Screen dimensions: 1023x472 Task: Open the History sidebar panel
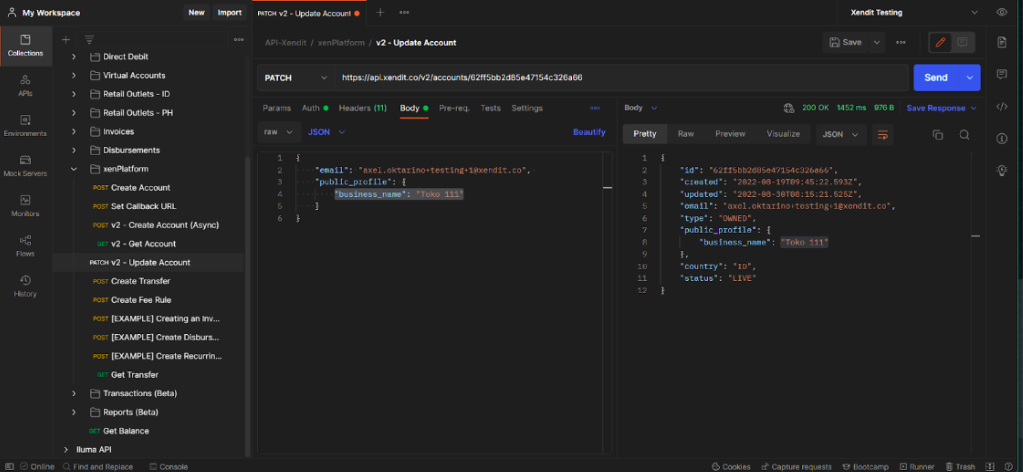click(x=25, y=286)
